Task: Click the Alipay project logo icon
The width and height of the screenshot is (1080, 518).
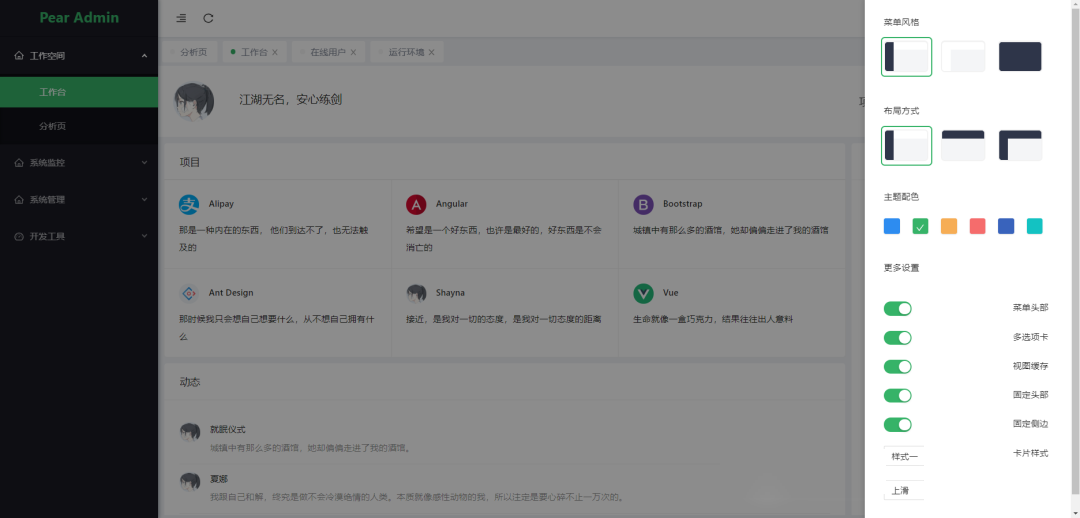Action: pos(189,204)
